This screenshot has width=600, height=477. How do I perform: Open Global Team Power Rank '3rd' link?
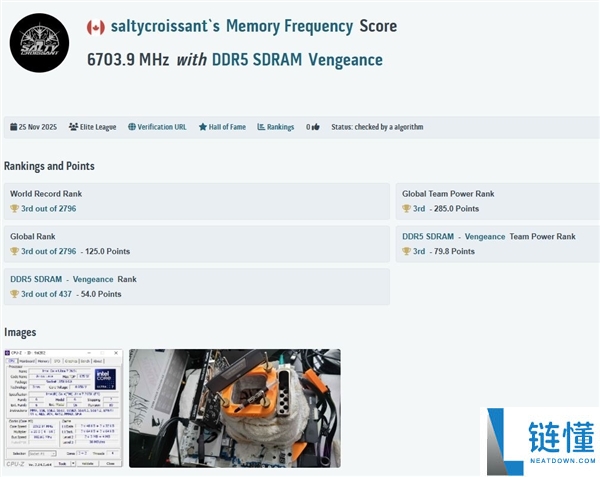419,208
